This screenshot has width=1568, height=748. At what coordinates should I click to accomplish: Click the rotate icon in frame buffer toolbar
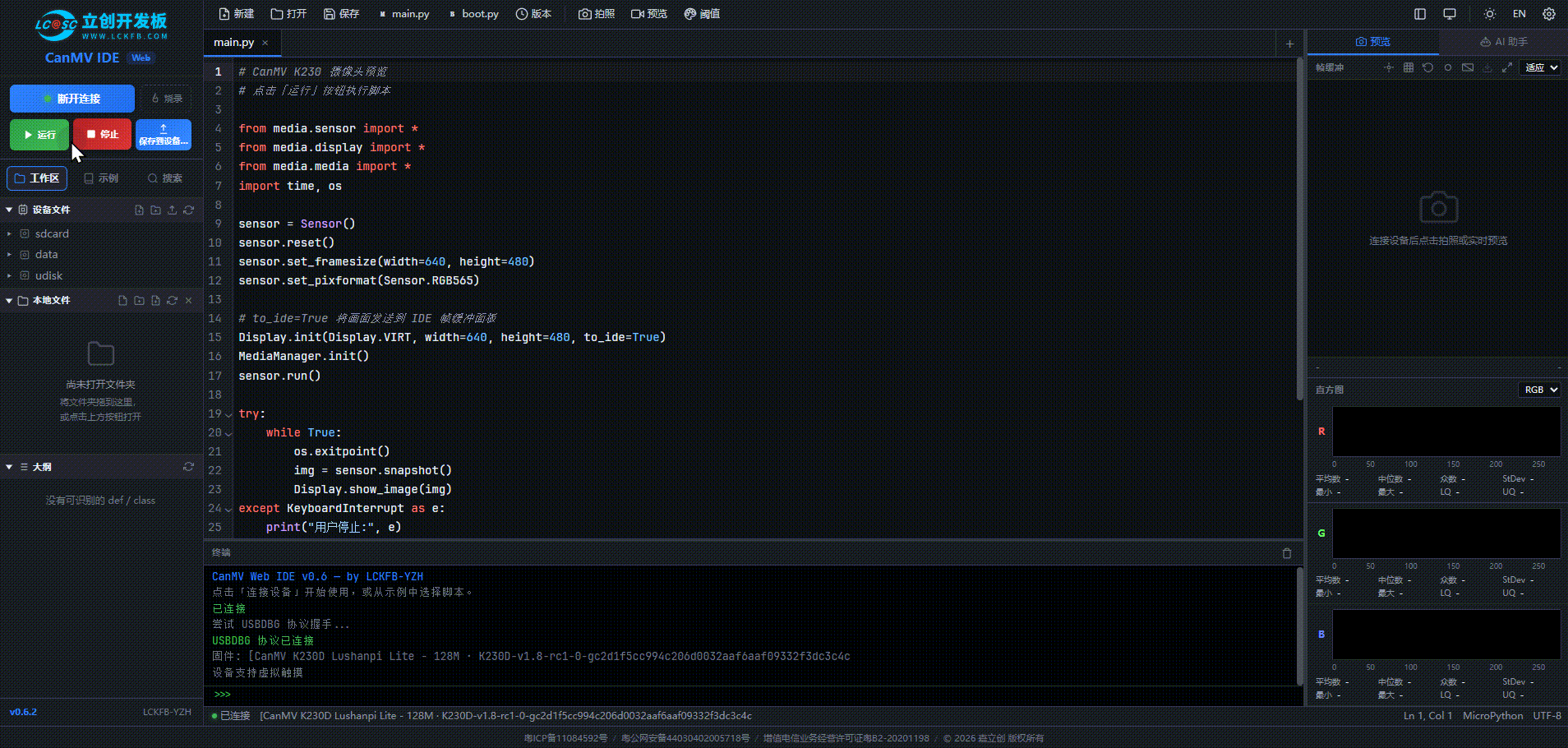tap(1427, 67)
